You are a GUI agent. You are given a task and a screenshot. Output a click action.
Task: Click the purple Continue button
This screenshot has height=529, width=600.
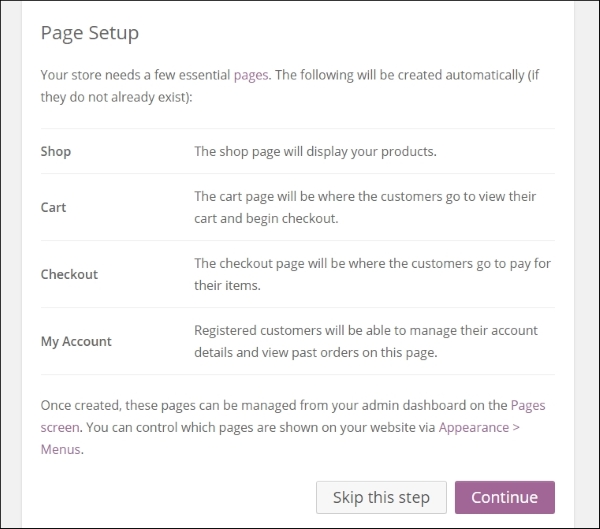pyautogui.click(x=504, y=497)
